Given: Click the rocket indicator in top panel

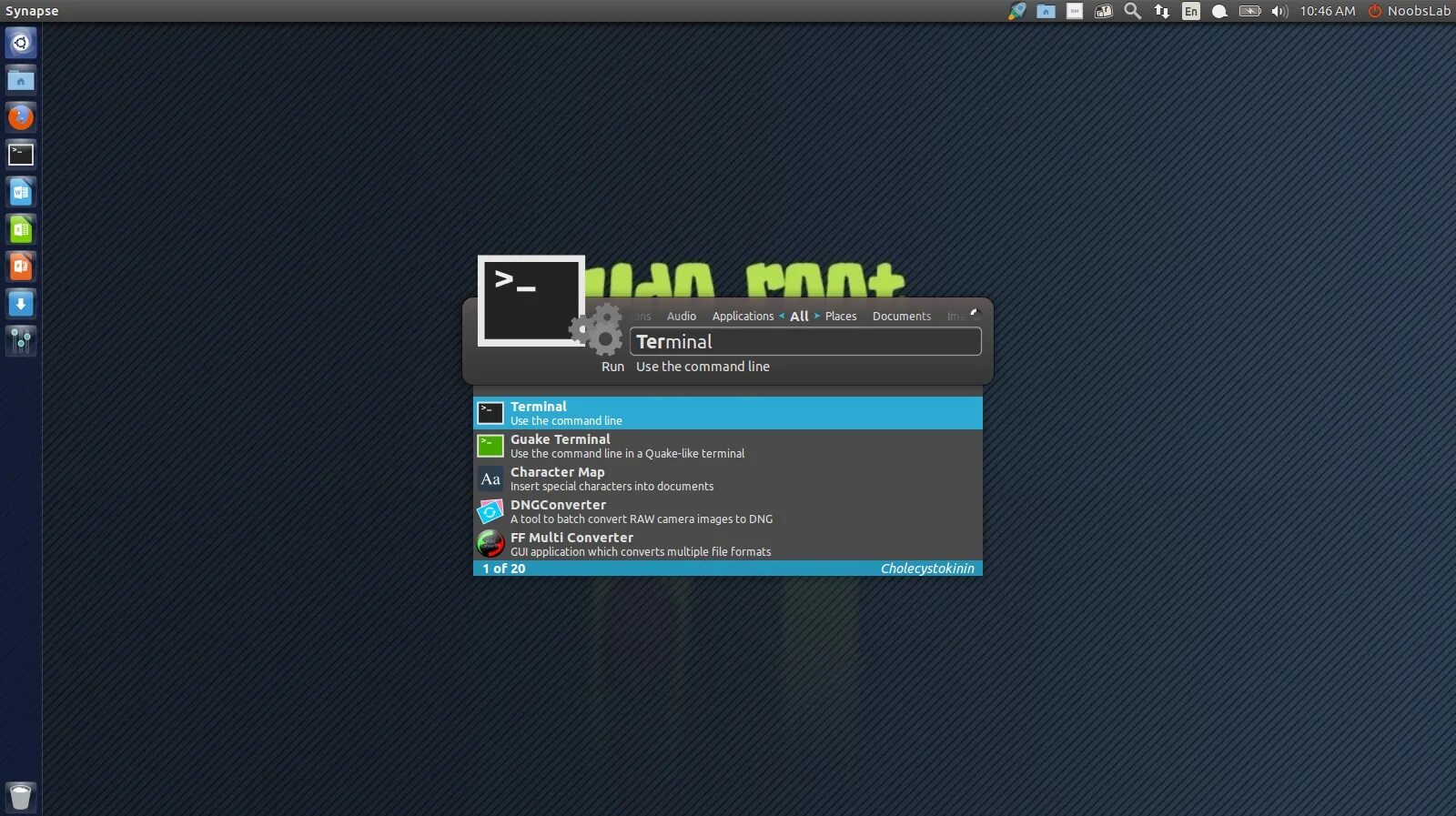Looking at the screenshot, I should tap(1017, 11).
